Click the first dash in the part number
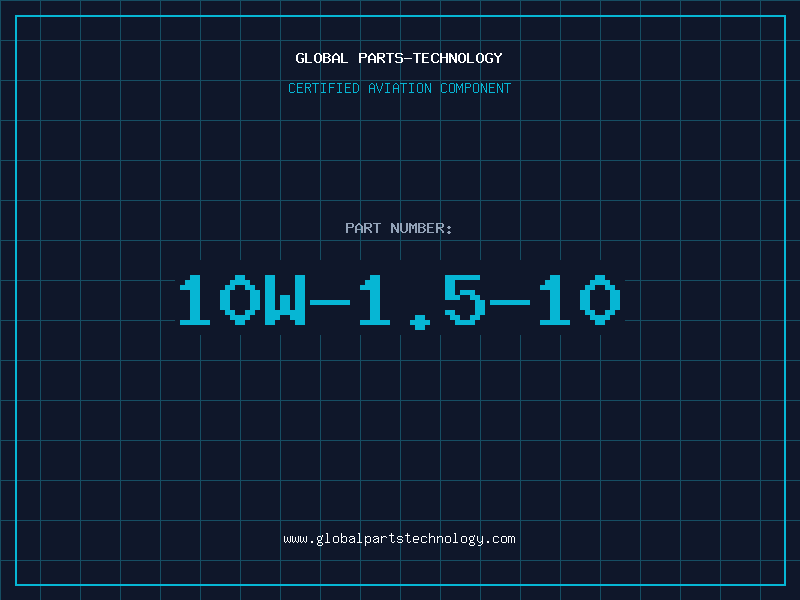 click(x=330, y=302)
